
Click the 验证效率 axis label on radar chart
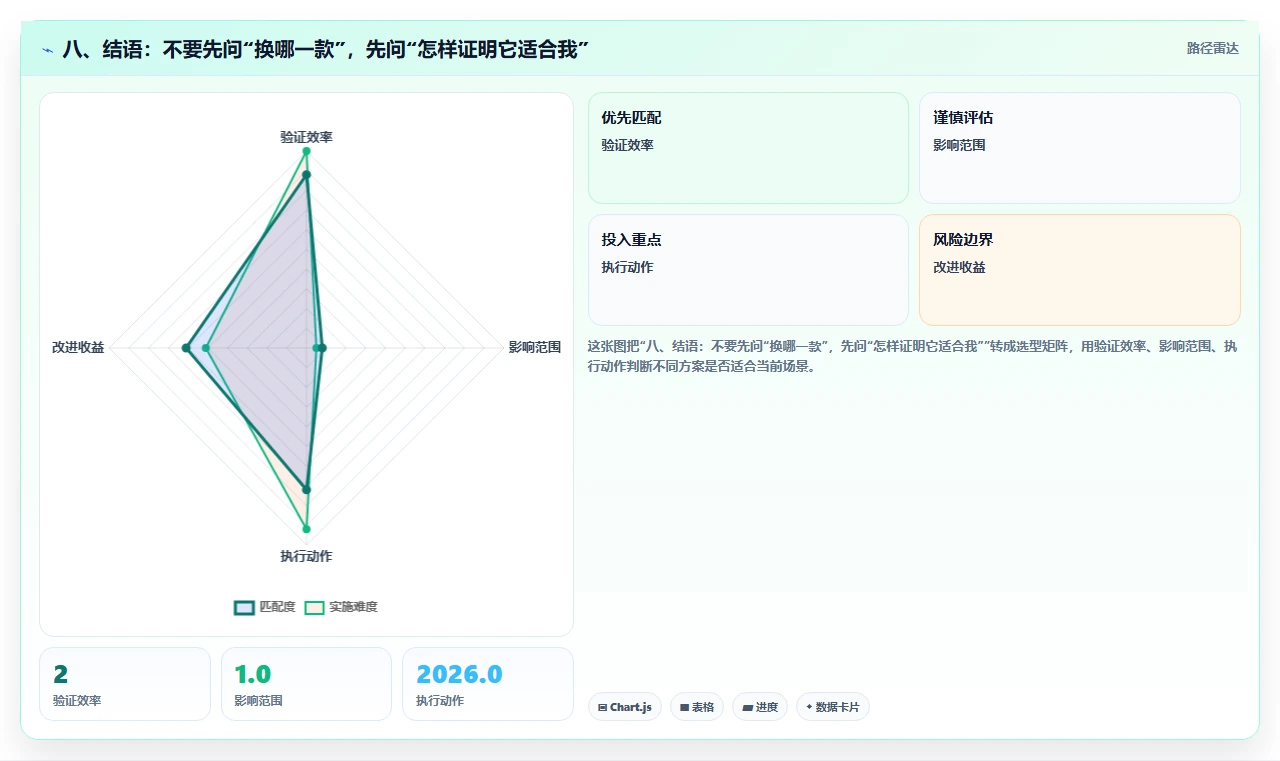click(306, 137)
